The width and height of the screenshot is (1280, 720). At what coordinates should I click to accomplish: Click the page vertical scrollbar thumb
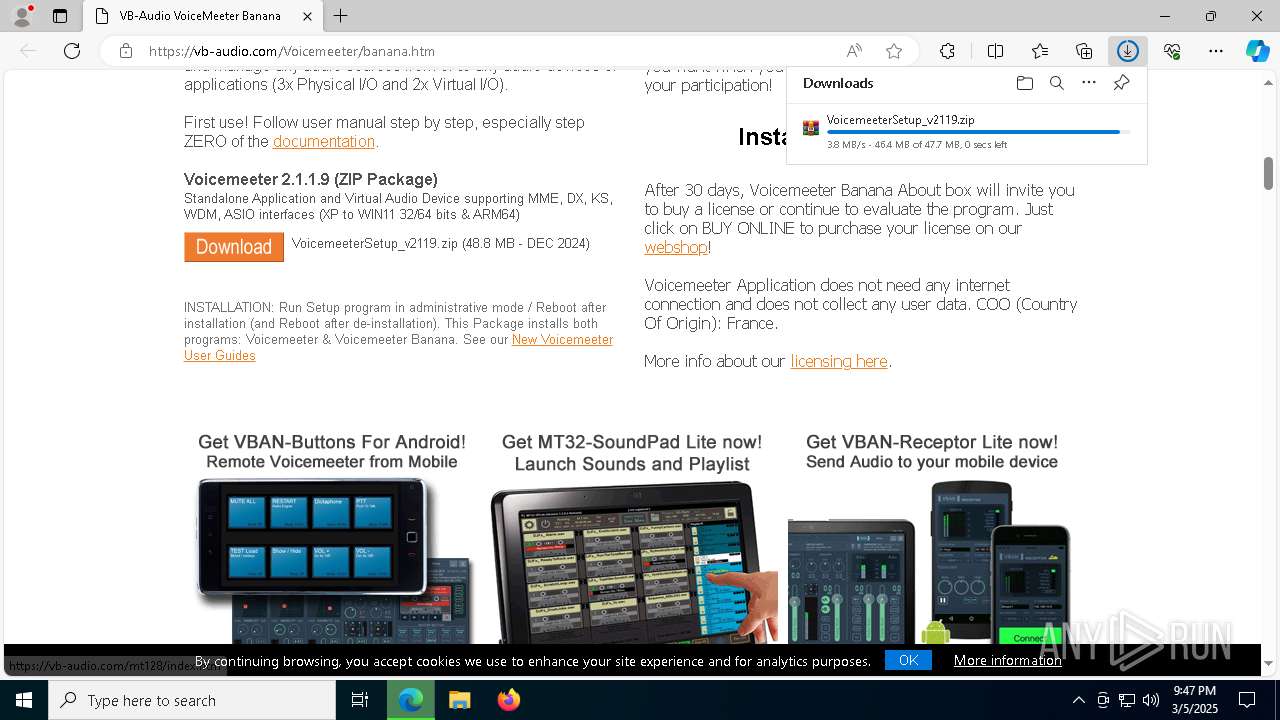(1268, 173)
